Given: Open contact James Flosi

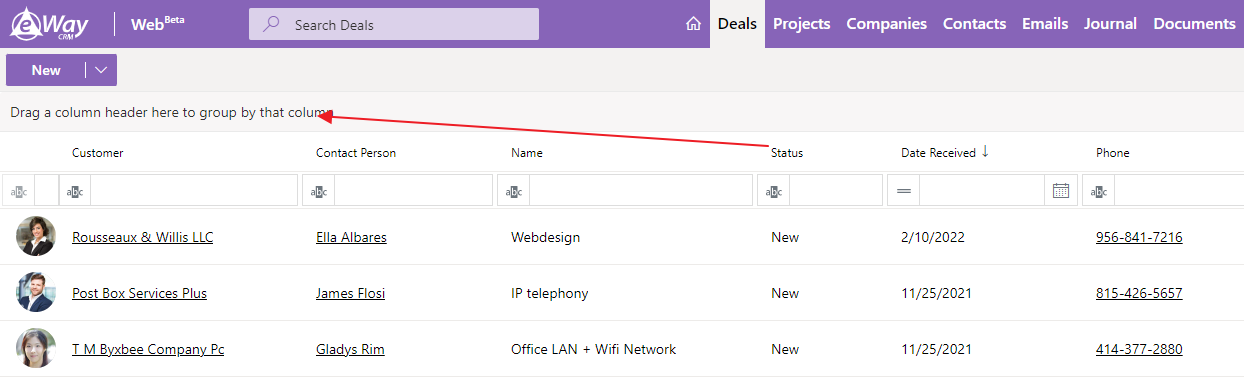Looking at the screenshot, I should coord(350,293).
